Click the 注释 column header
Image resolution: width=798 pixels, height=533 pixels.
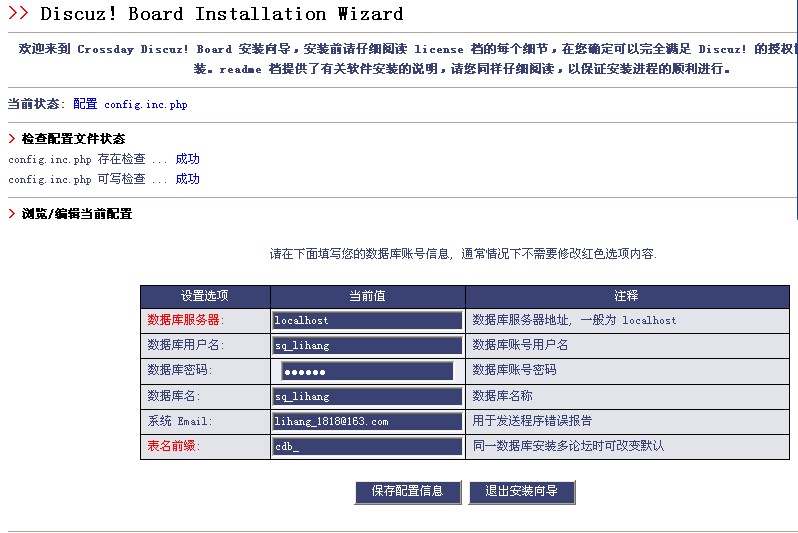(x=627, y=296)
